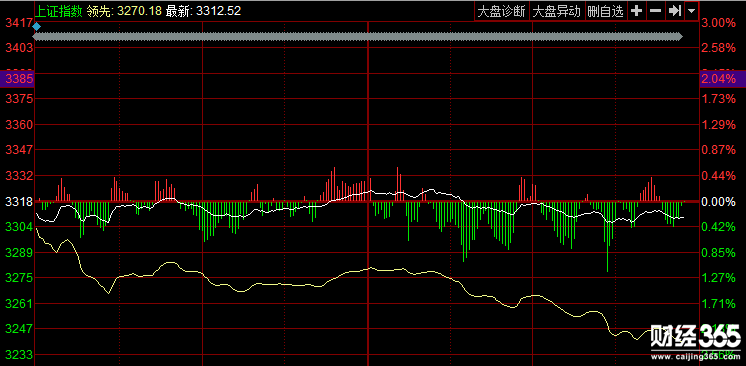
Task: Click the 3417 top price axis label
Action: [18, 23]
